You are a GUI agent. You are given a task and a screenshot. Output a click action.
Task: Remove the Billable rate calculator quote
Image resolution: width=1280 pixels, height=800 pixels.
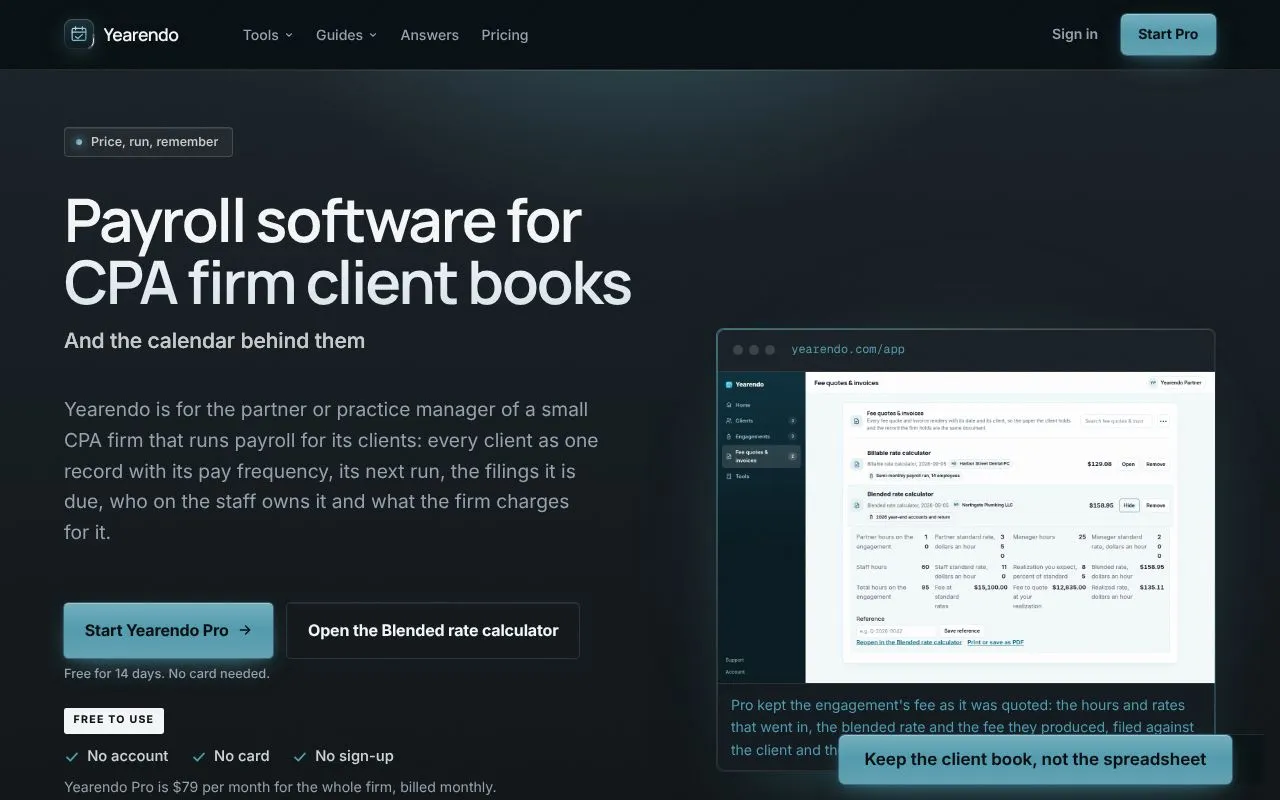click(x=1155, y=464)
